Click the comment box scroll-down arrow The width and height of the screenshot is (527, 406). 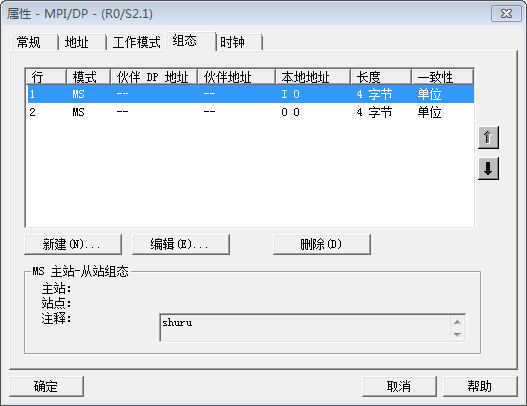[x=457, y=334]
